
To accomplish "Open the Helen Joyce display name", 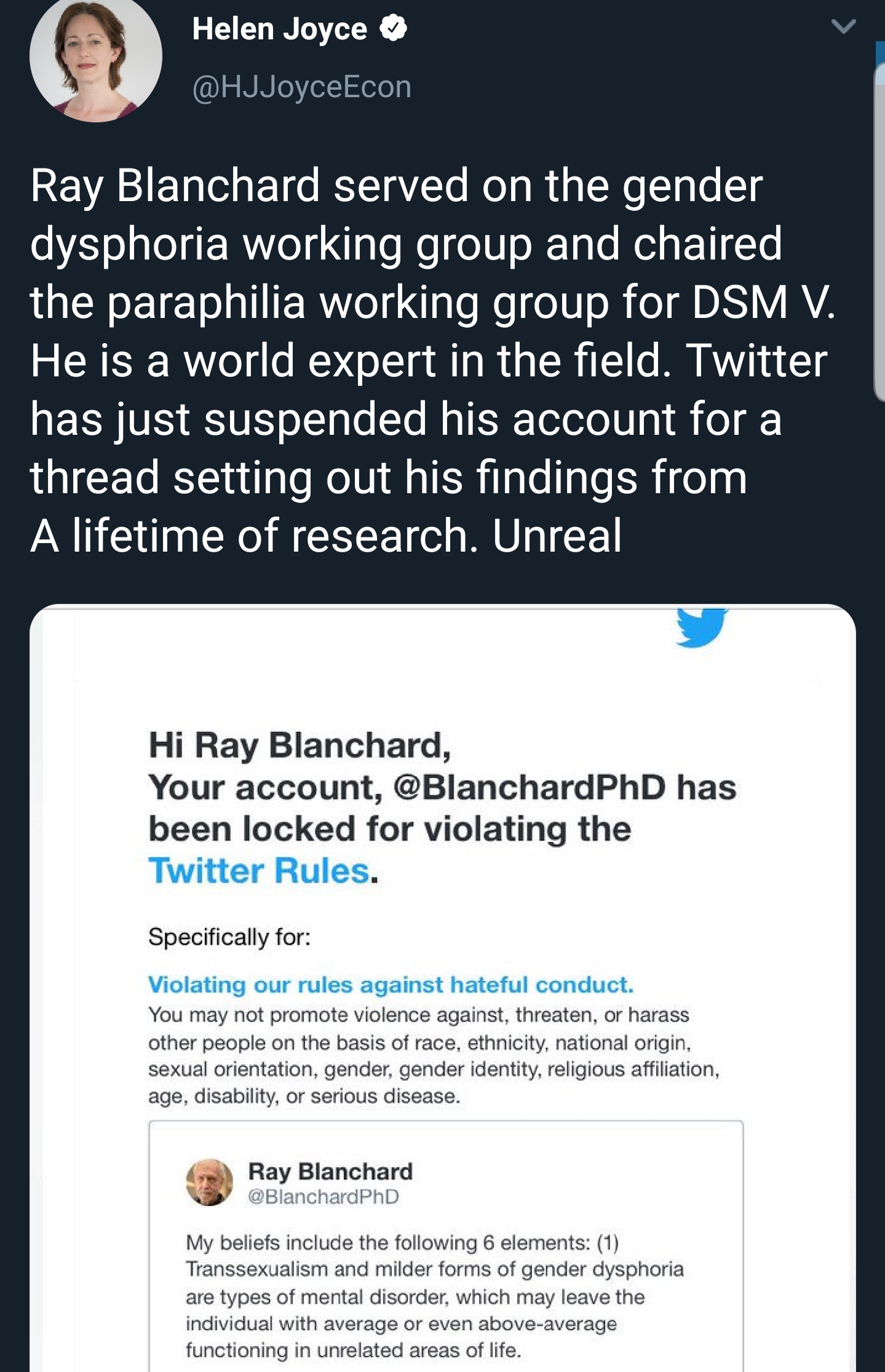I will tap(279, 29).
